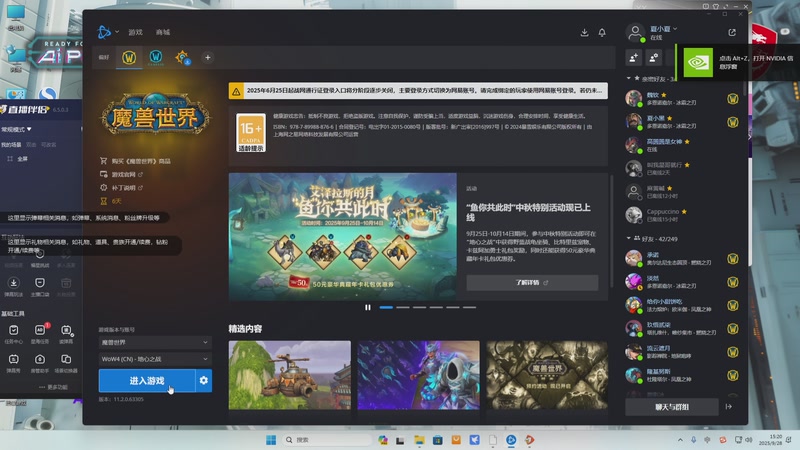Open Battle.net icon on the taskbar
The height and width of the screenshot is (450, 800).
coord(511,440)
